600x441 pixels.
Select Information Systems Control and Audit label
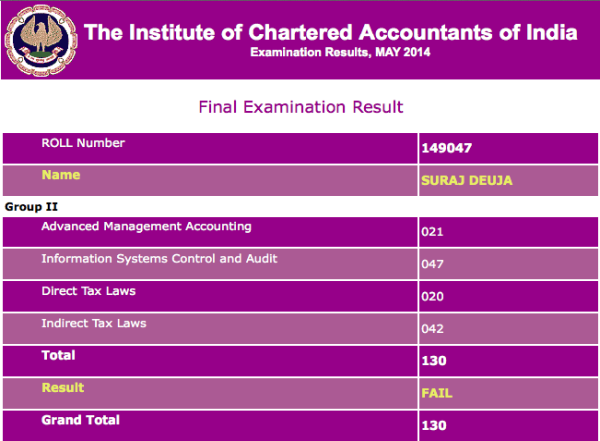coord(159,259)
